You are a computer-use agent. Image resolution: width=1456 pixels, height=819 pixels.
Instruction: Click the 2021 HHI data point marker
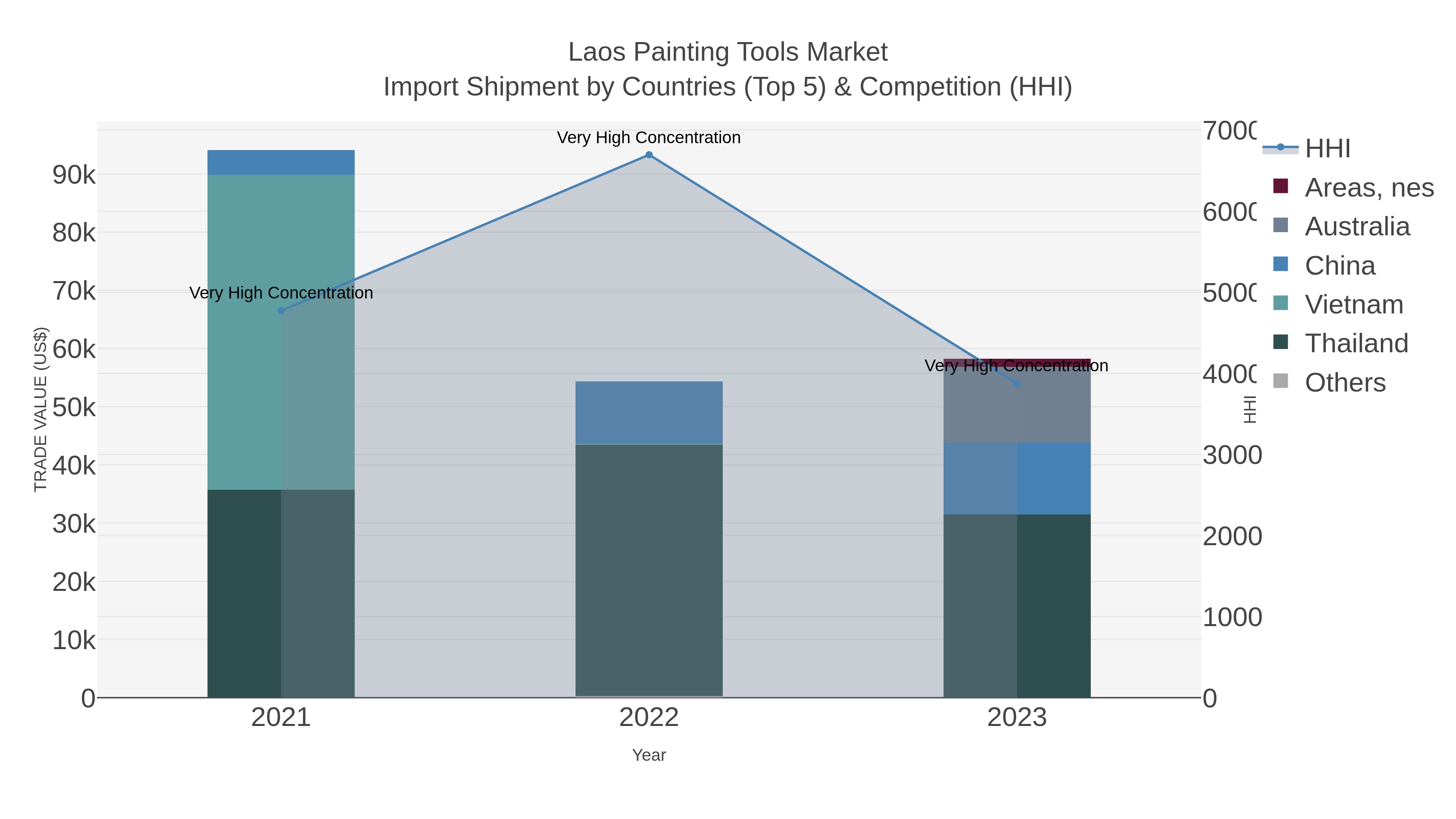(x=281, y=311)
